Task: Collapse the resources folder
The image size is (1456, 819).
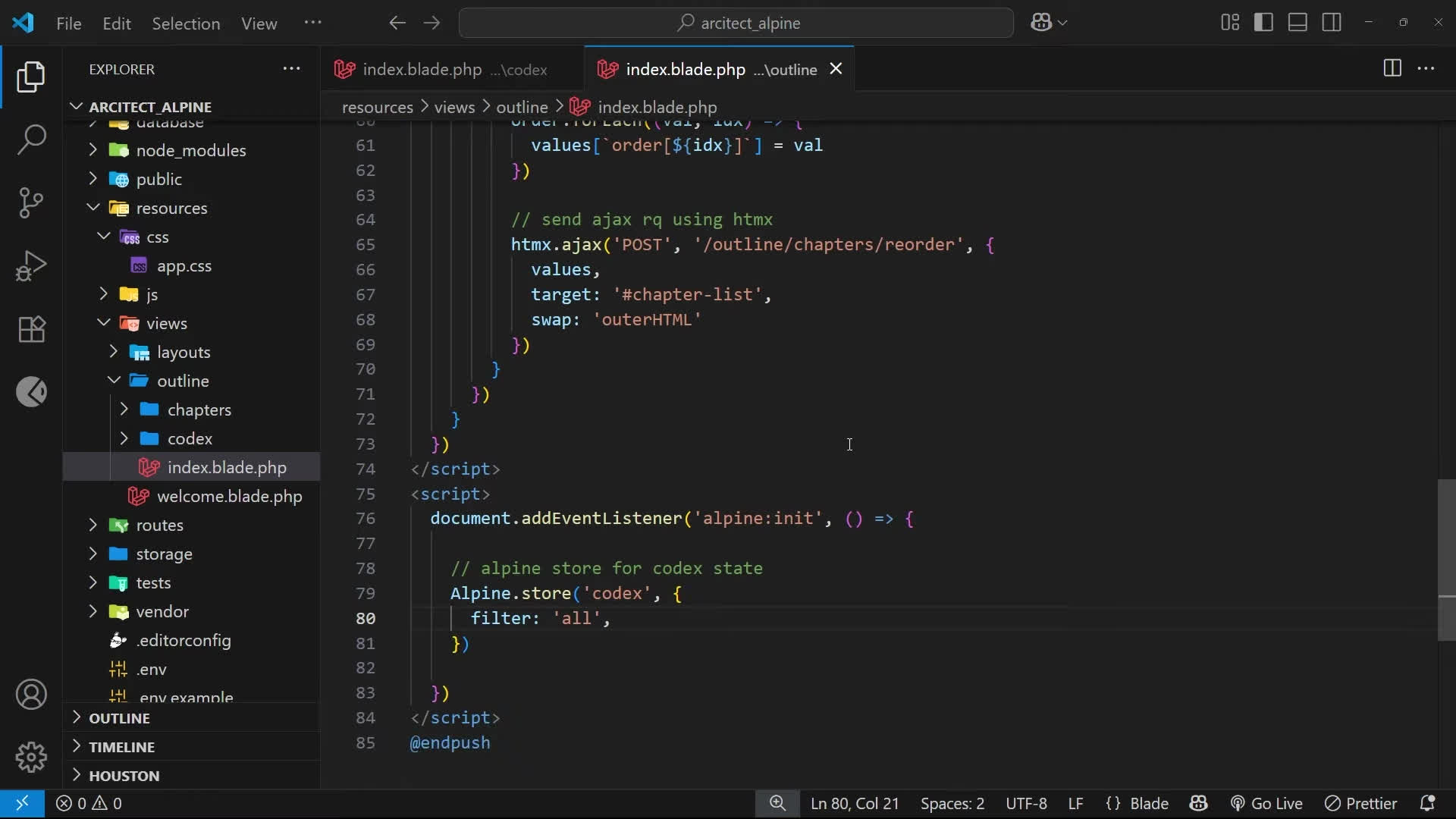Action: pos(171,208)
